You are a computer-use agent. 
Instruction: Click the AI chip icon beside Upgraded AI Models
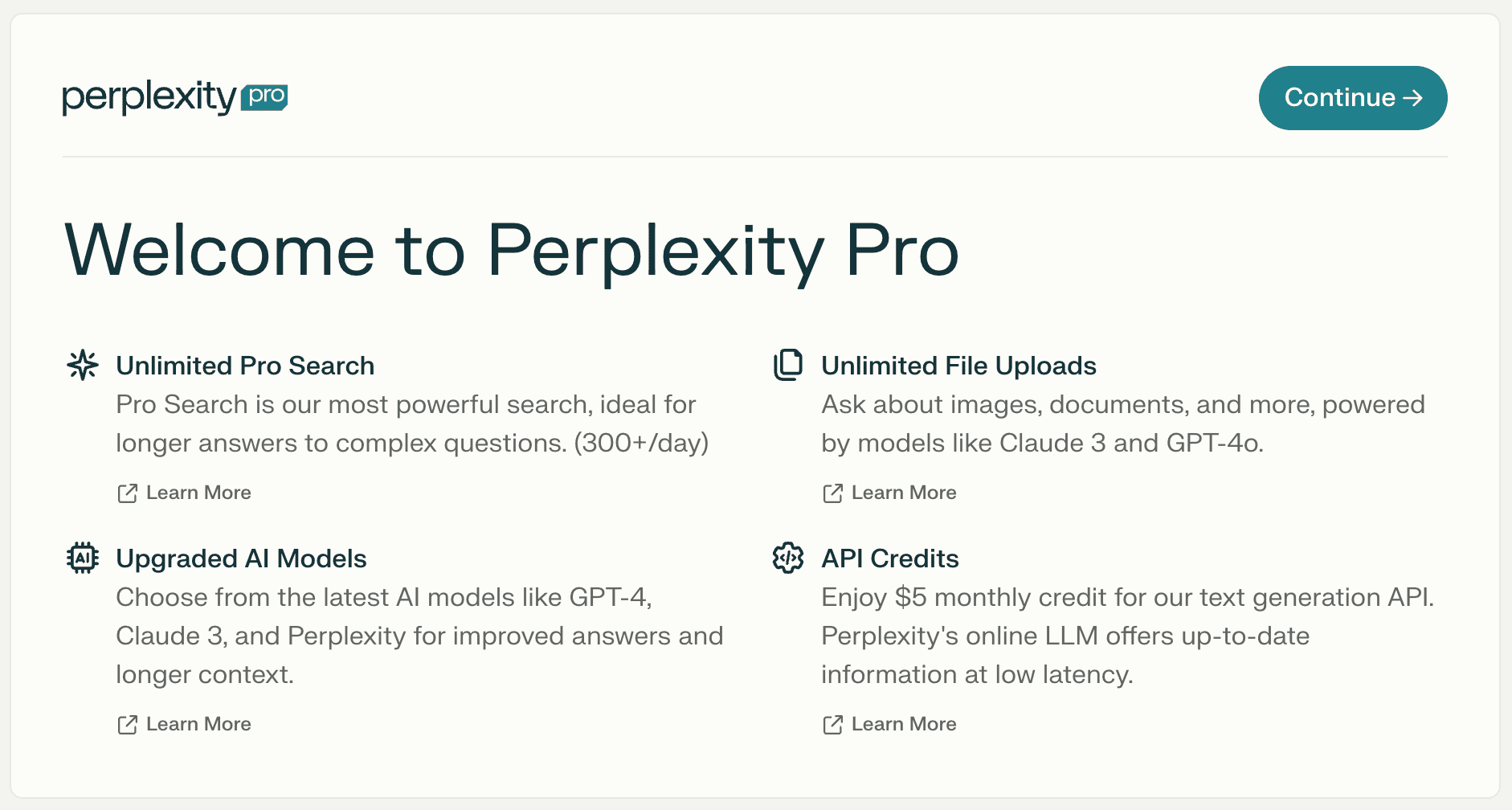(83, 558)
